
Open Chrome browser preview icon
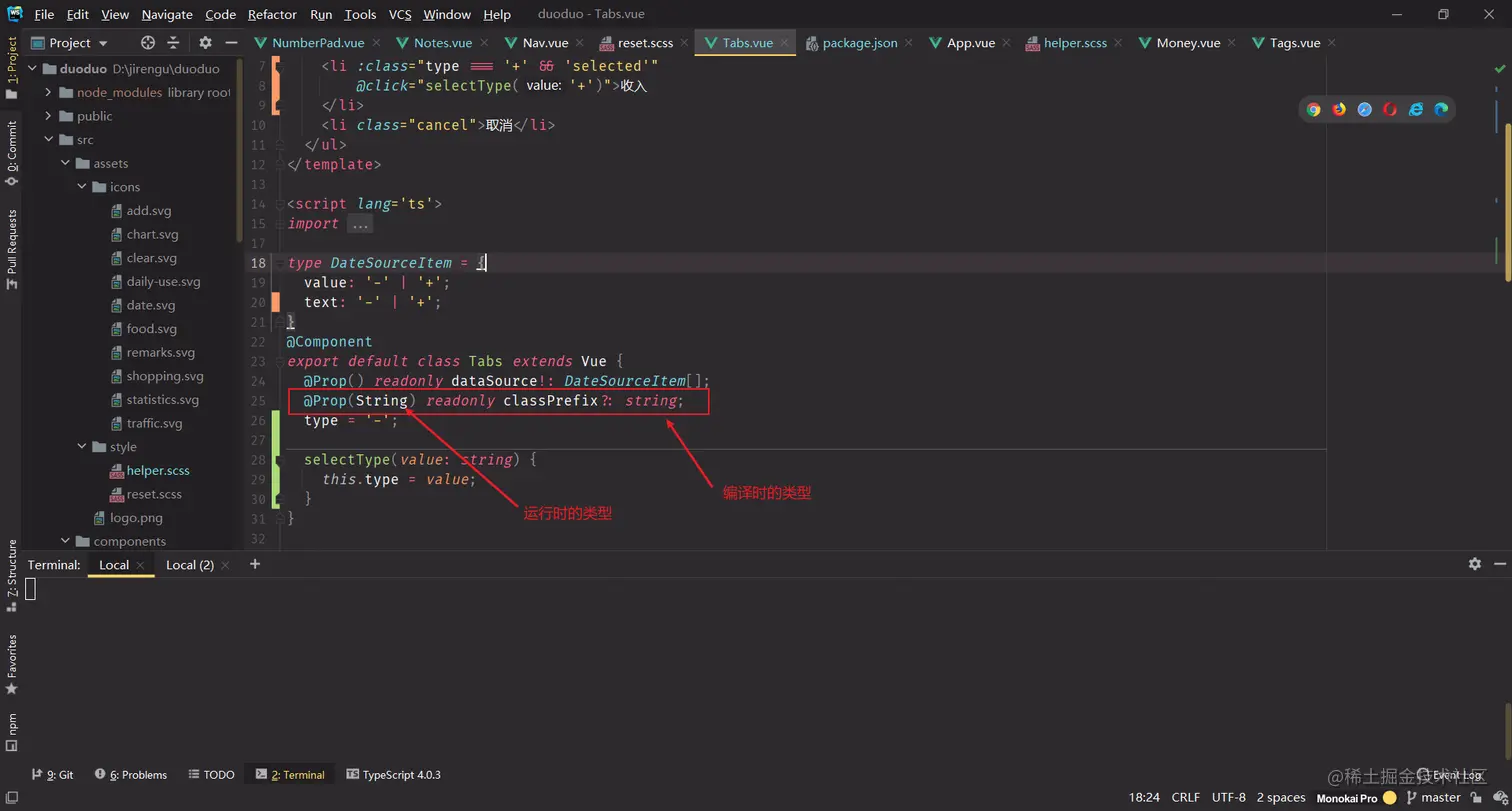click(x=1314, y=110)
